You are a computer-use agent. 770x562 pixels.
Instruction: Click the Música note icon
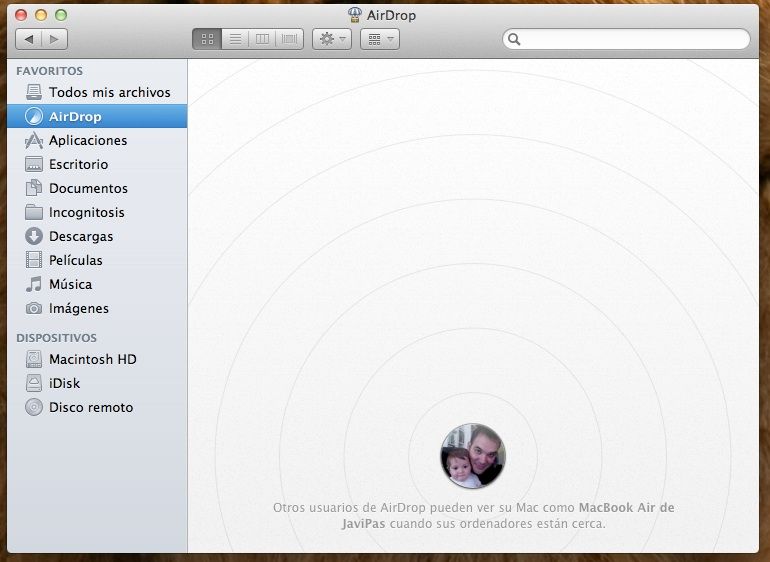[34, 284]
